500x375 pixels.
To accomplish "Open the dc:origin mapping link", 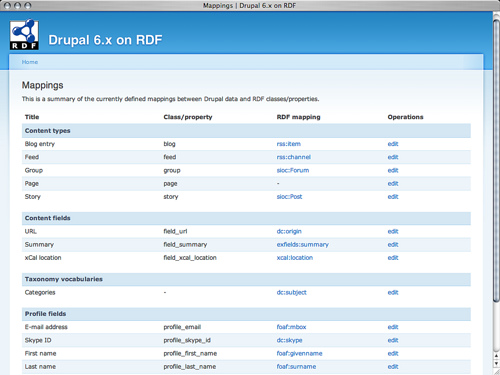I will pyautogui.click(x=289, y=231).
